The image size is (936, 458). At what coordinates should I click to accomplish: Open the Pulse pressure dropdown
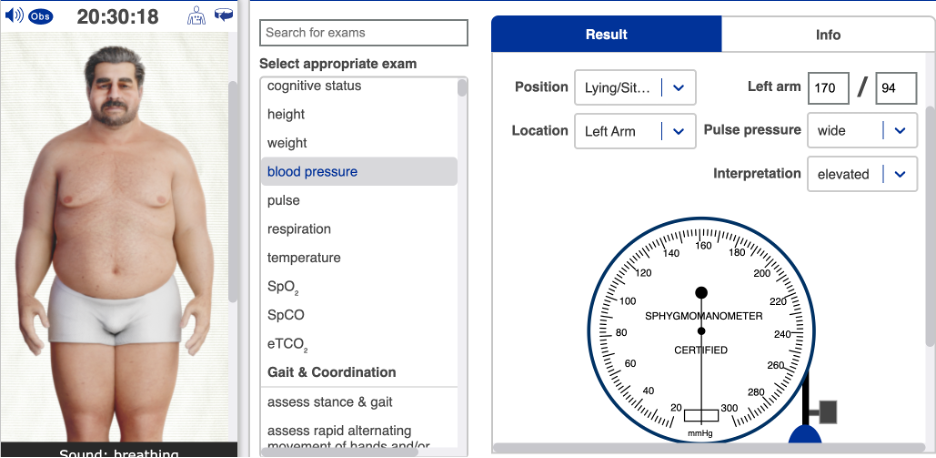pos(861,130)
